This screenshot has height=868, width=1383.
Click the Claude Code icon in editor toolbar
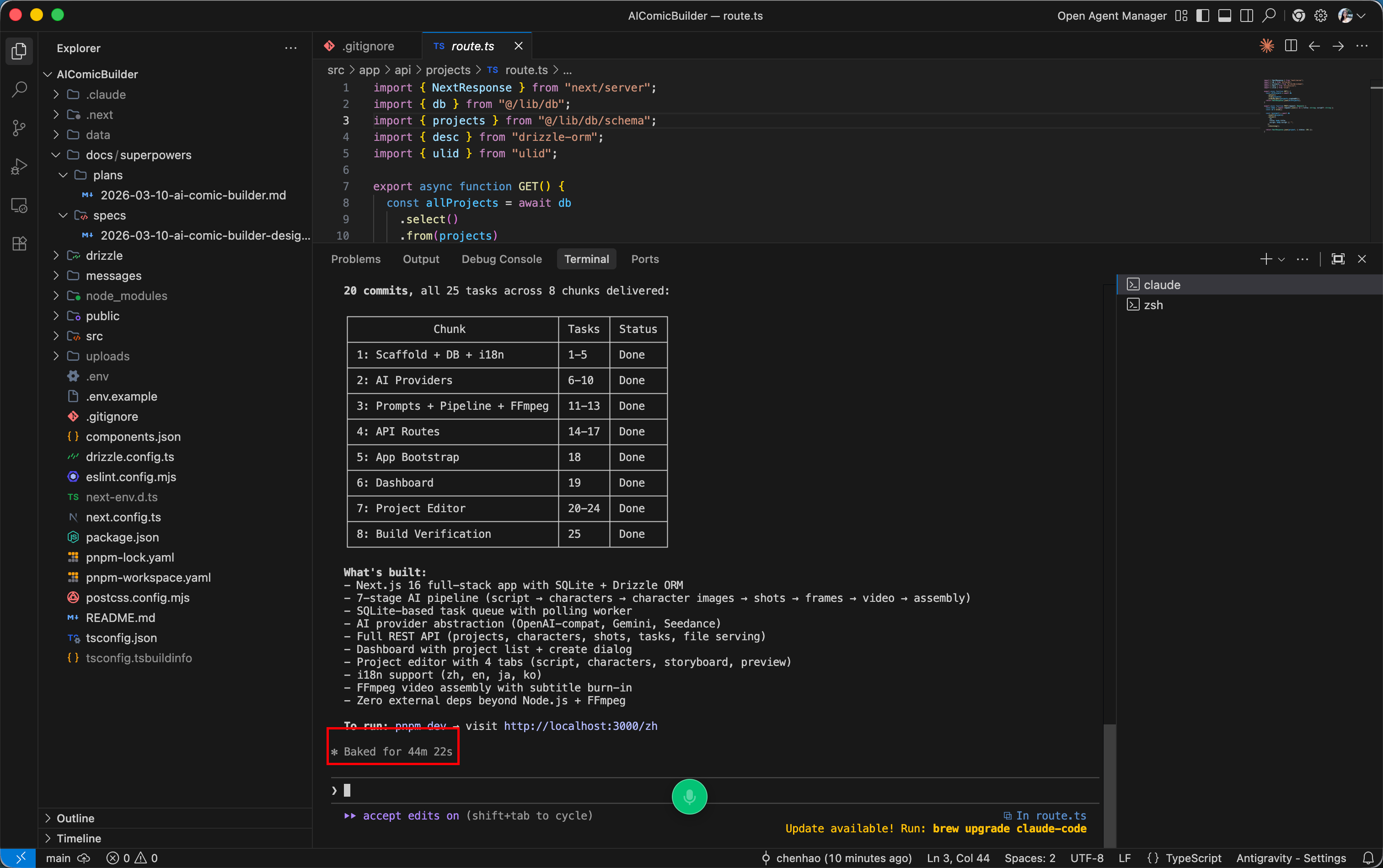click(1266, 46)
